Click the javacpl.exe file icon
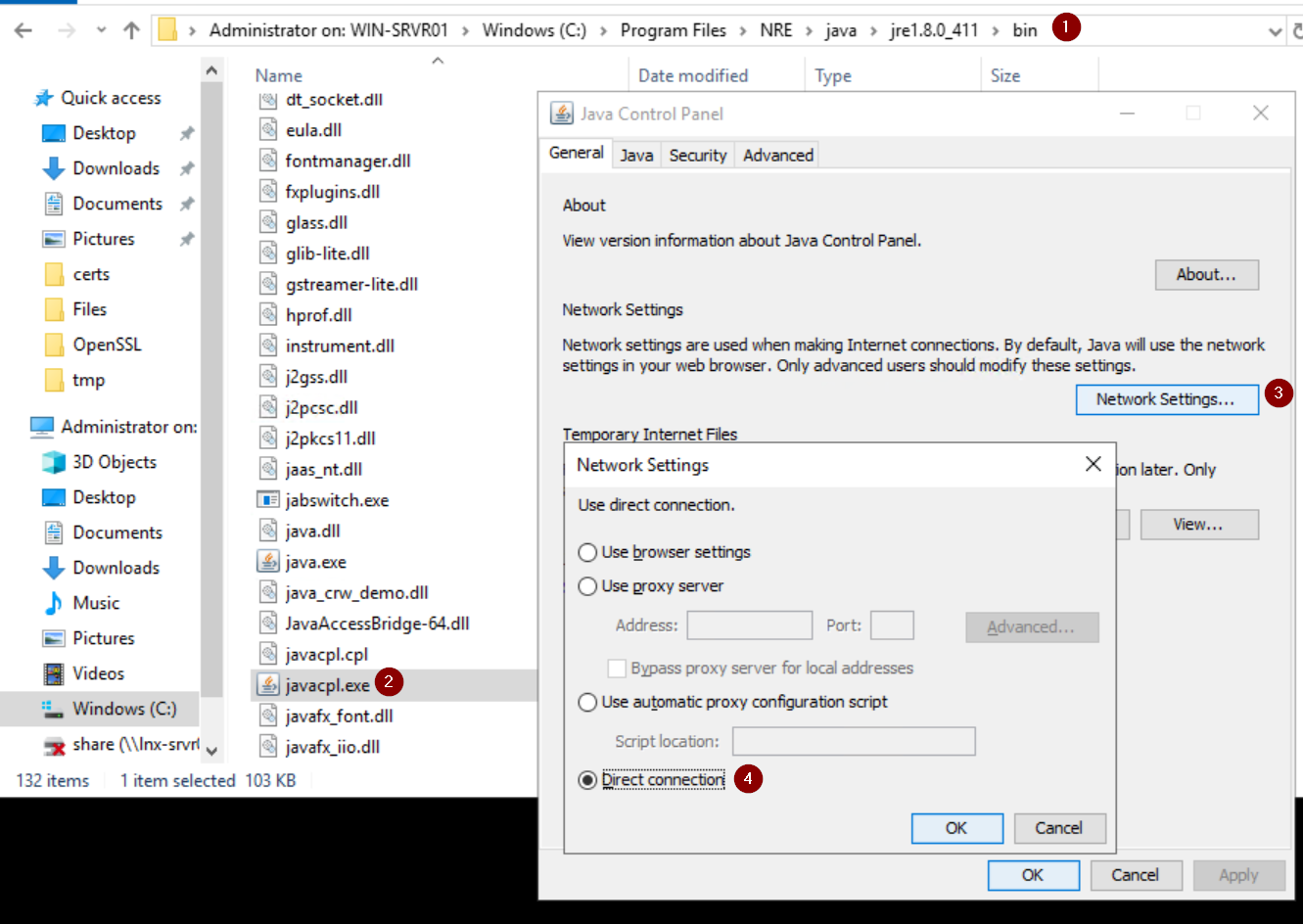 pos(268,685)
